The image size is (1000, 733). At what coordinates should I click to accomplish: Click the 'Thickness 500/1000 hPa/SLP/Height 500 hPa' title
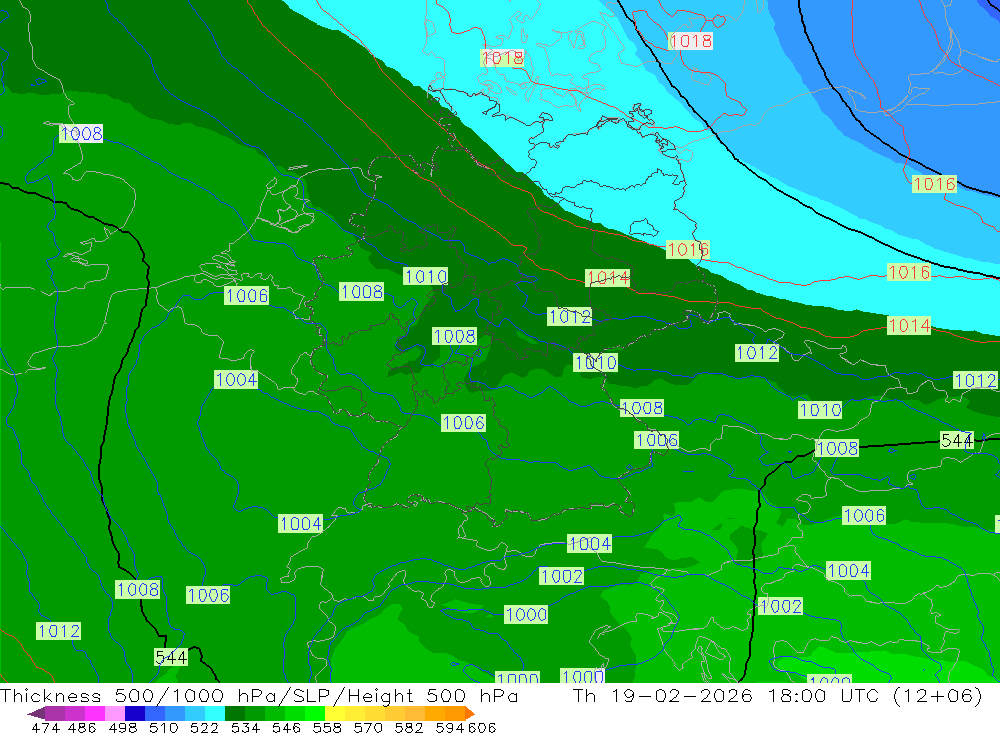coord(259,695)
